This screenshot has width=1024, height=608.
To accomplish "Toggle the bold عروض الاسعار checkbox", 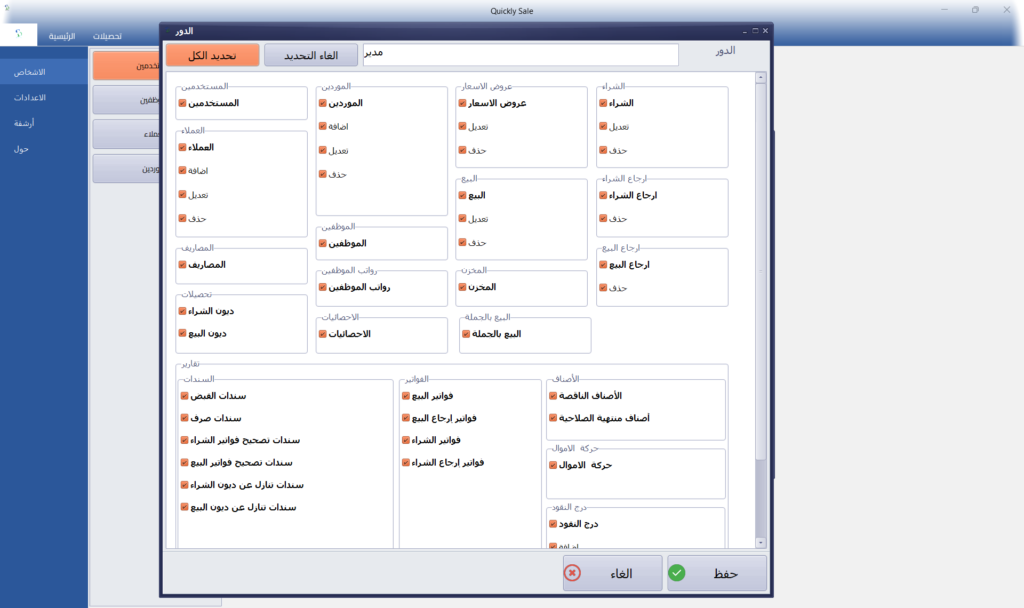I will tap(462, 103).
